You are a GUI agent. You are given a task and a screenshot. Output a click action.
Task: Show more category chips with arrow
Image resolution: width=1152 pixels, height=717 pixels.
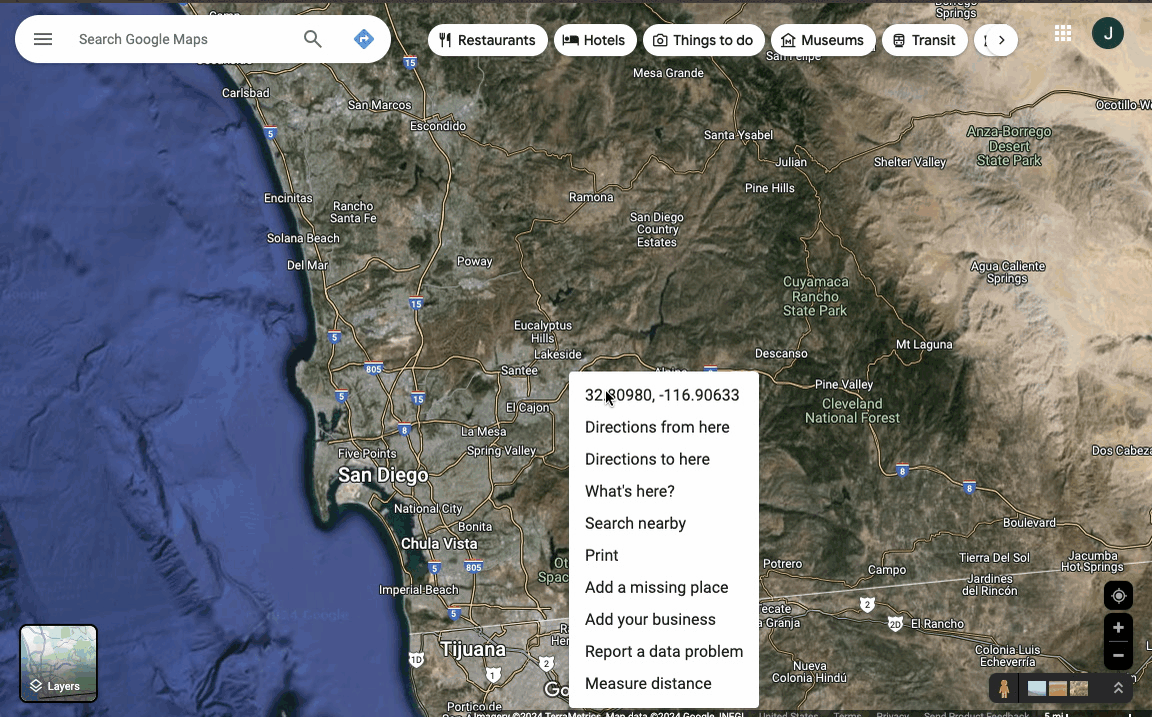[x=1001, y=40]
